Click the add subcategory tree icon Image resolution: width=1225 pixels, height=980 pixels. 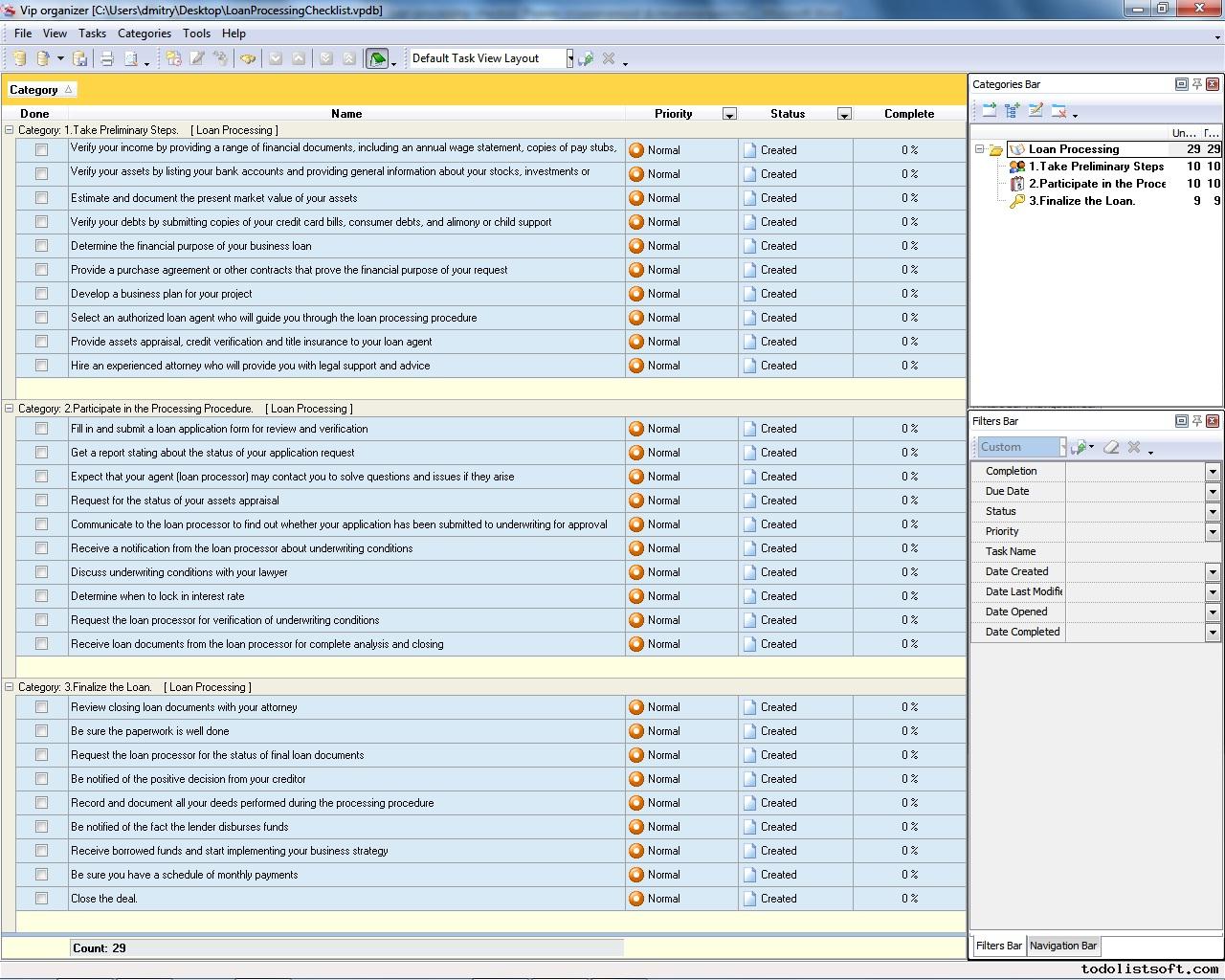coord(1013,111)
